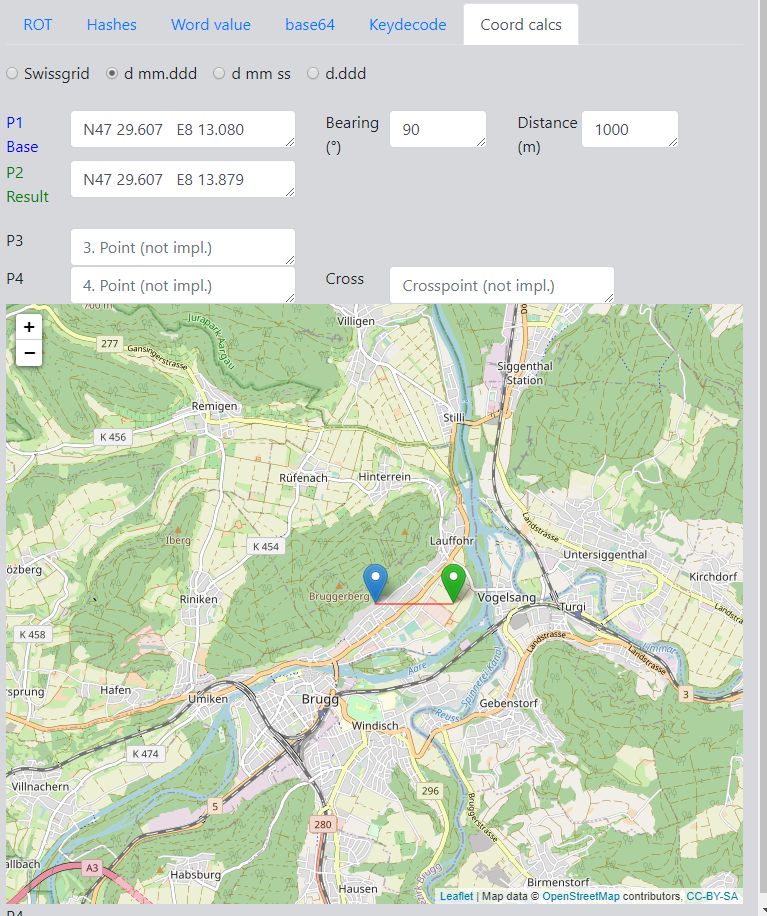Click the Umiken label on map
This screenshot has height=916, width=767.
click(208, 699)
